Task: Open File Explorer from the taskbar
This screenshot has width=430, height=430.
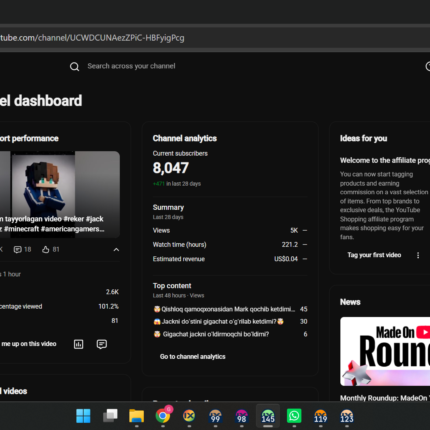Action: (x=136, y=416)
